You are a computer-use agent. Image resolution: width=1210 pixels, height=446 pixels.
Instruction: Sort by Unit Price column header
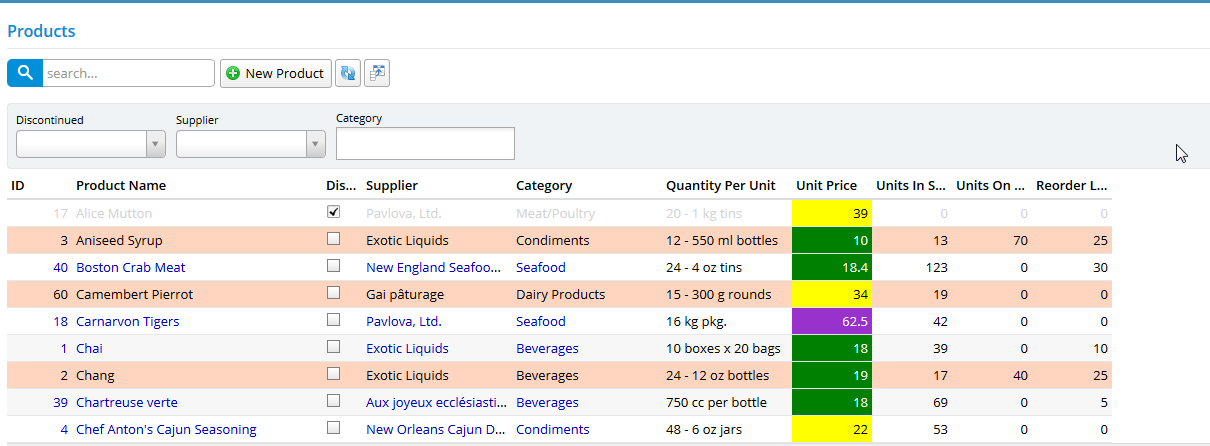click(x=826, y=185)
